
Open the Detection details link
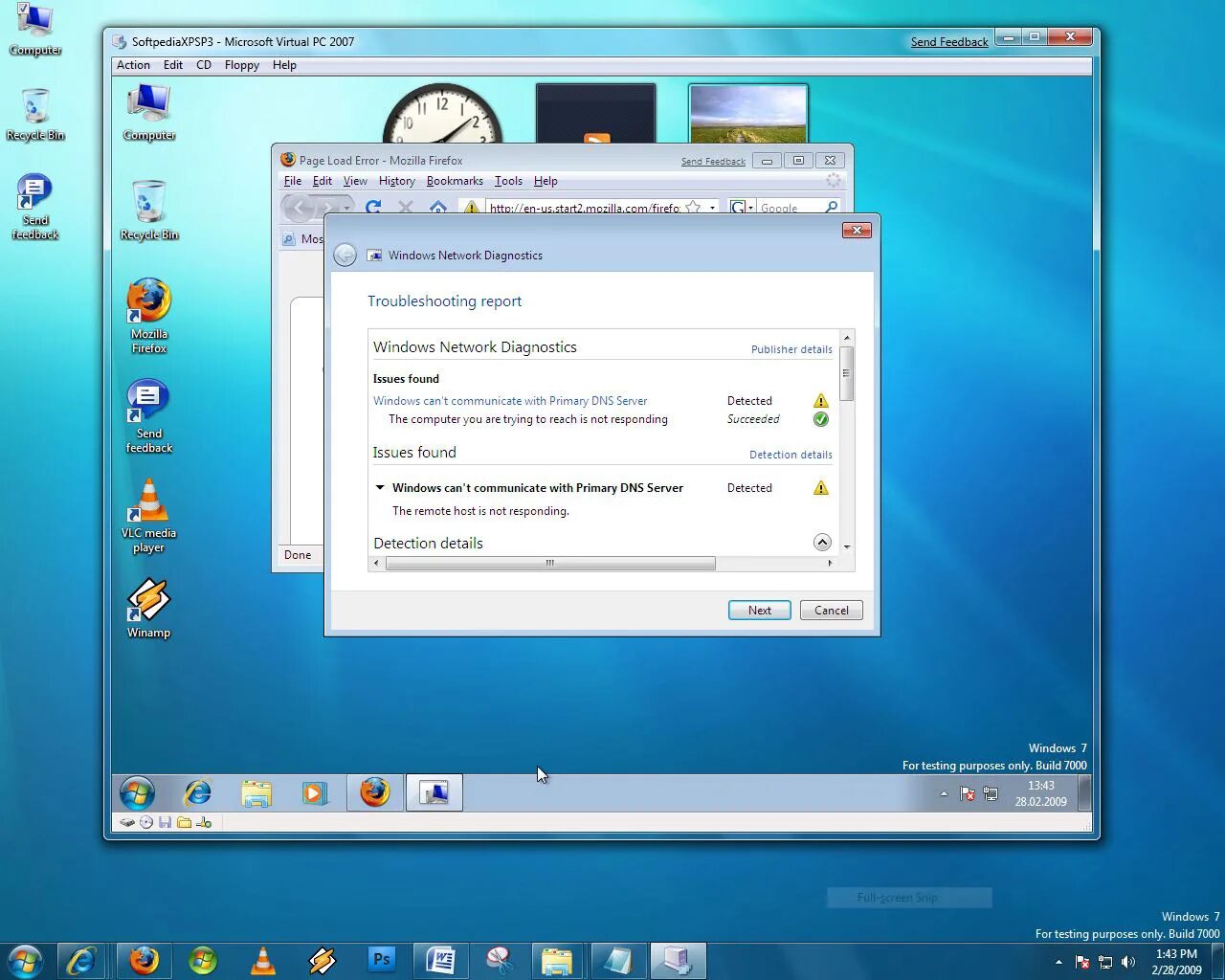(x=791, y=455)
